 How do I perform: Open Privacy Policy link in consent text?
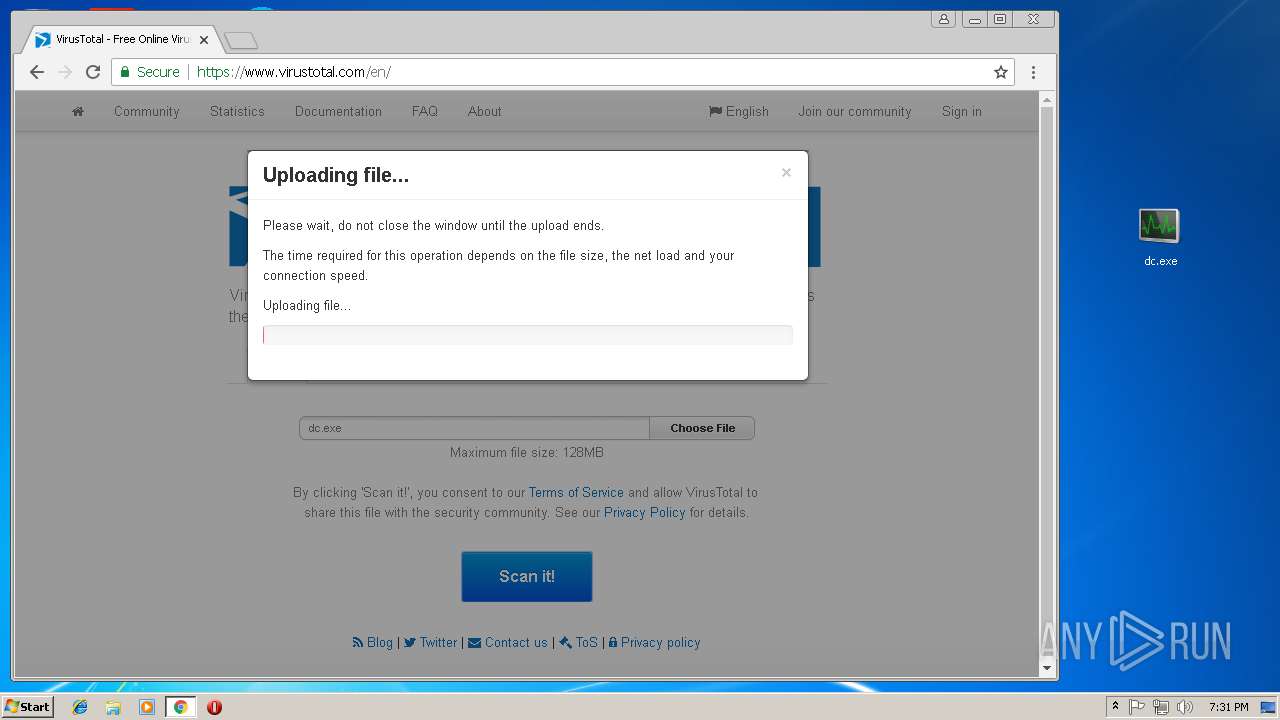644,512
